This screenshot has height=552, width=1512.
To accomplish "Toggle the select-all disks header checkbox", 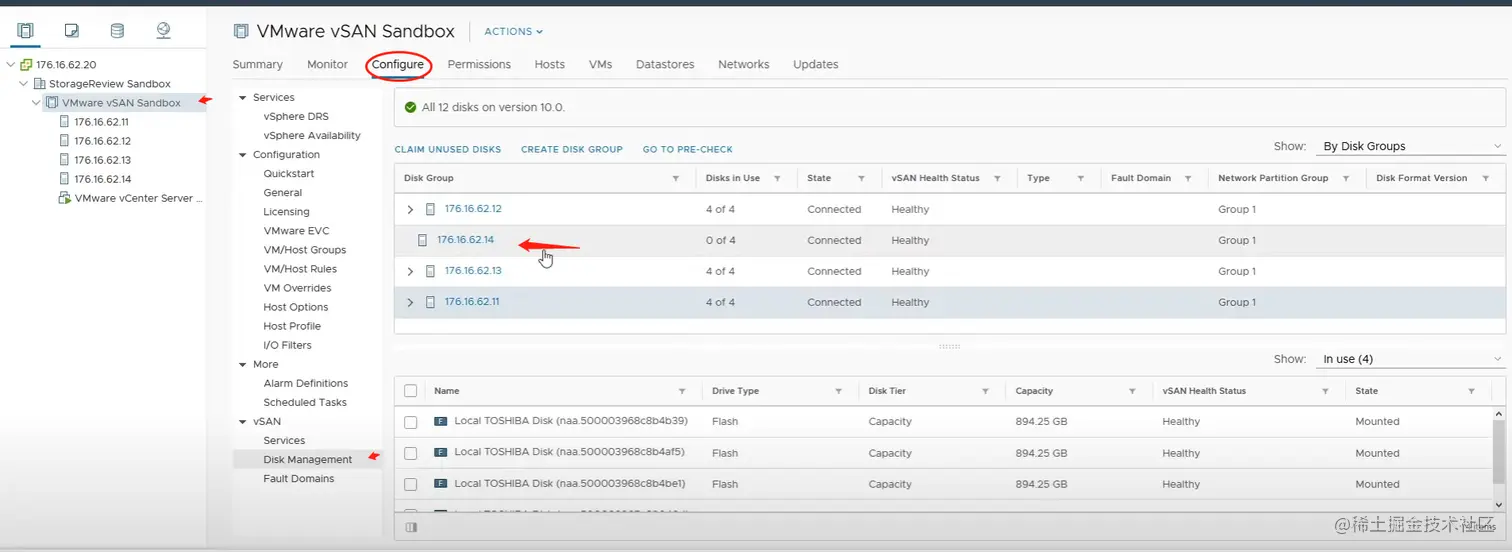I will (410, 391).
